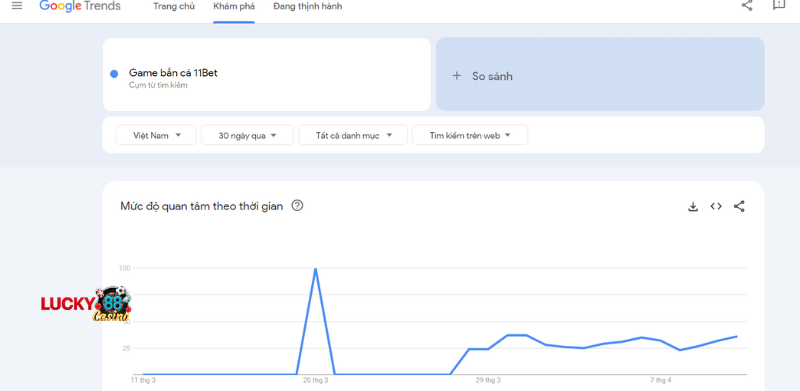Click the '29 thg 3' axis label
The width and height of the screenshot is (800, 391).
(488, 380)
